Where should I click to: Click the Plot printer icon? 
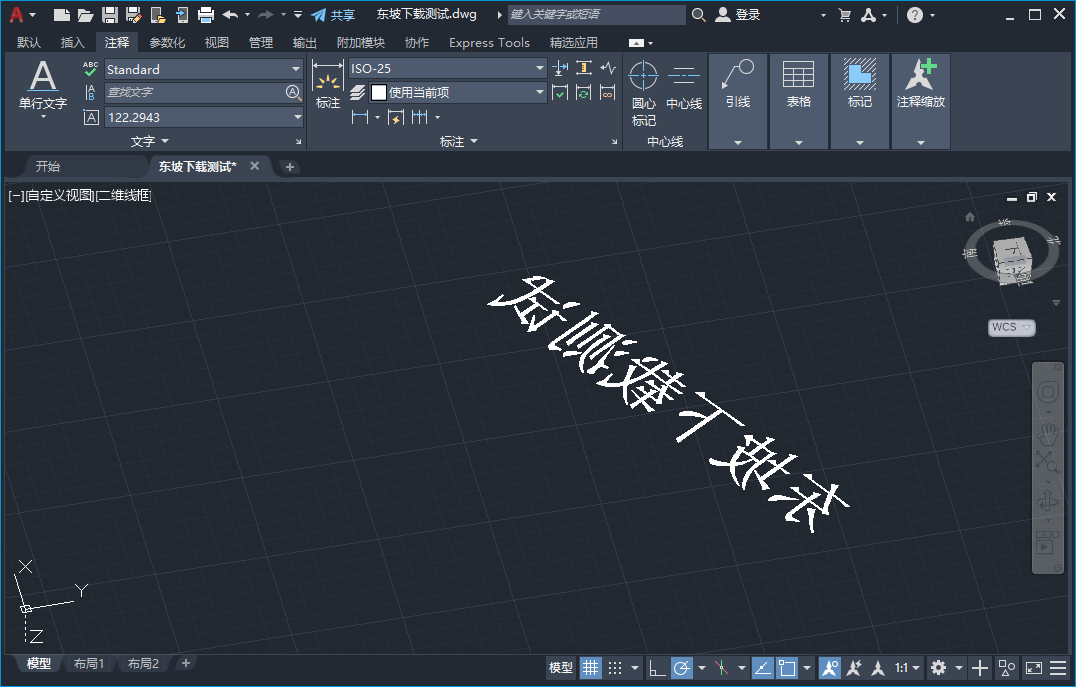pos(205,14)
